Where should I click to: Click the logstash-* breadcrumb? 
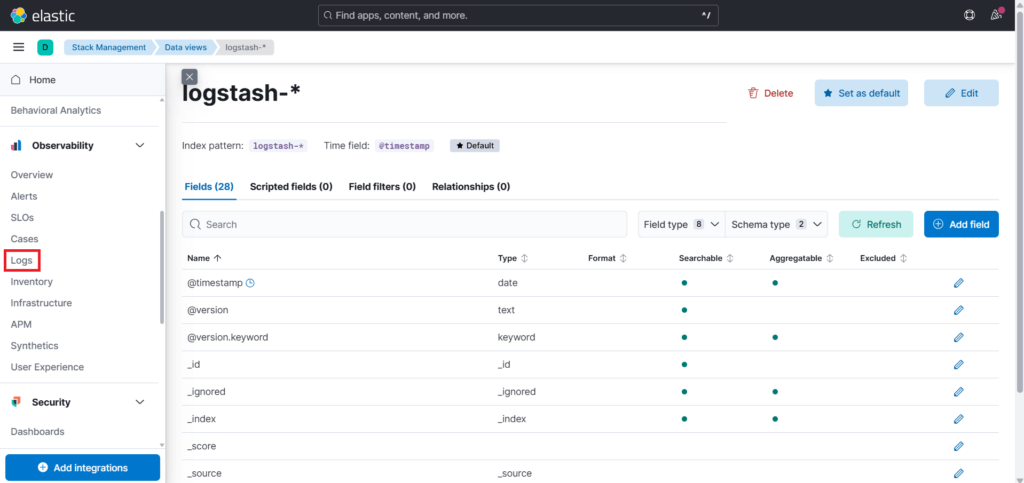(246, 47)
